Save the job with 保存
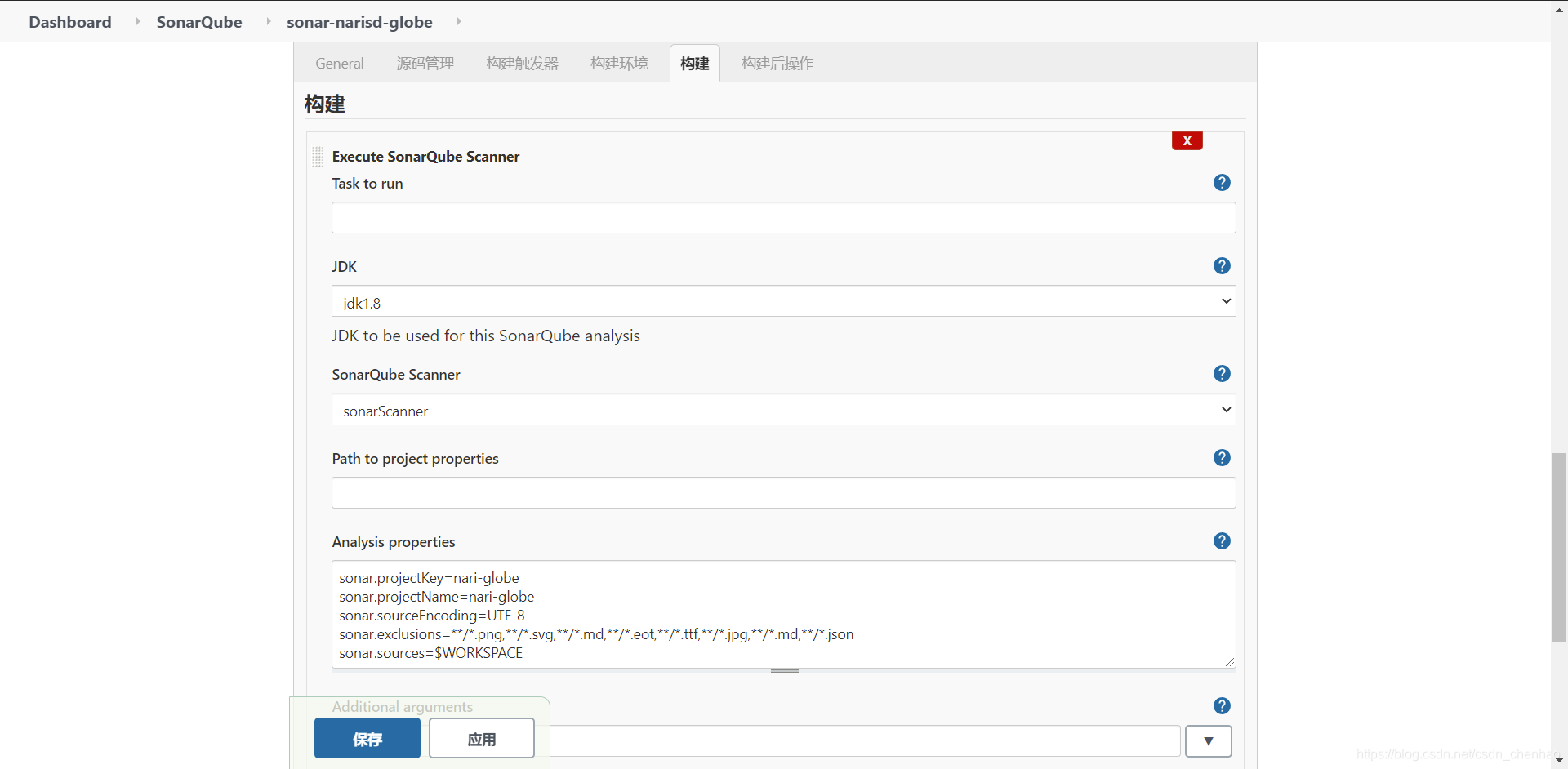 click(367, 739)
